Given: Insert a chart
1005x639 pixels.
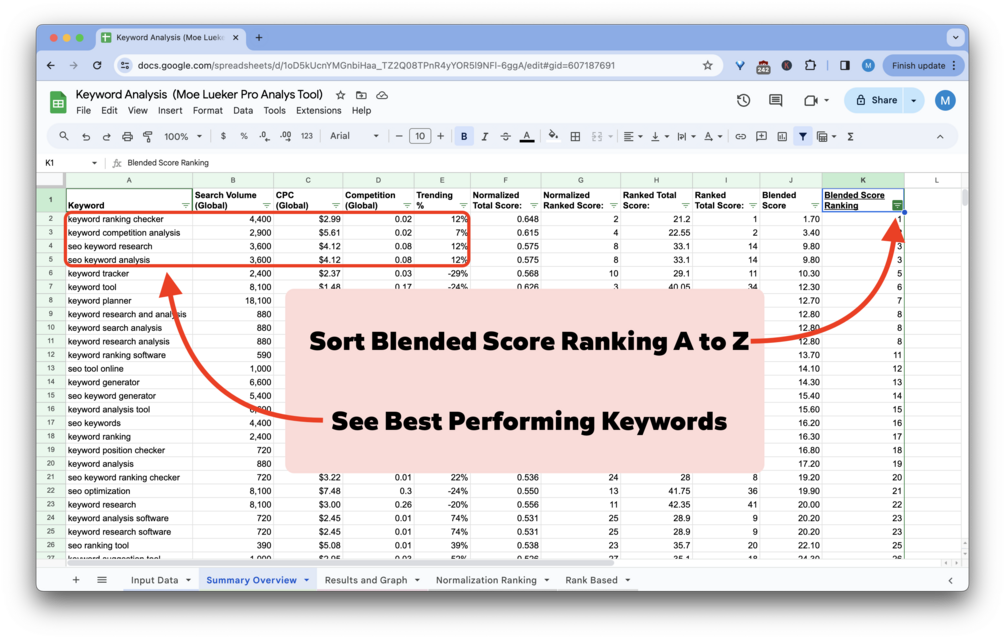Looking at the screenshot, I should [x=782, y=137].
